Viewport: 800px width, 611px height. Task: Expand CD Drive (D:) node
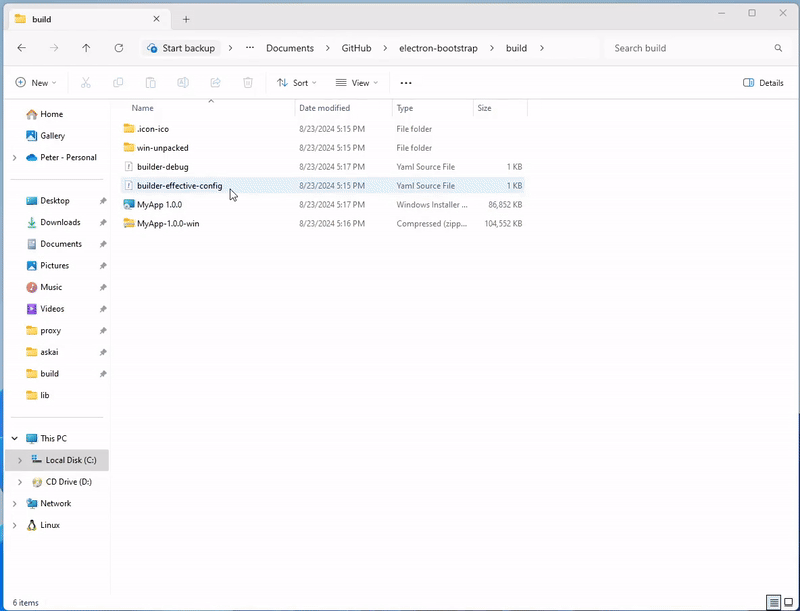click(x=20, y=482)
